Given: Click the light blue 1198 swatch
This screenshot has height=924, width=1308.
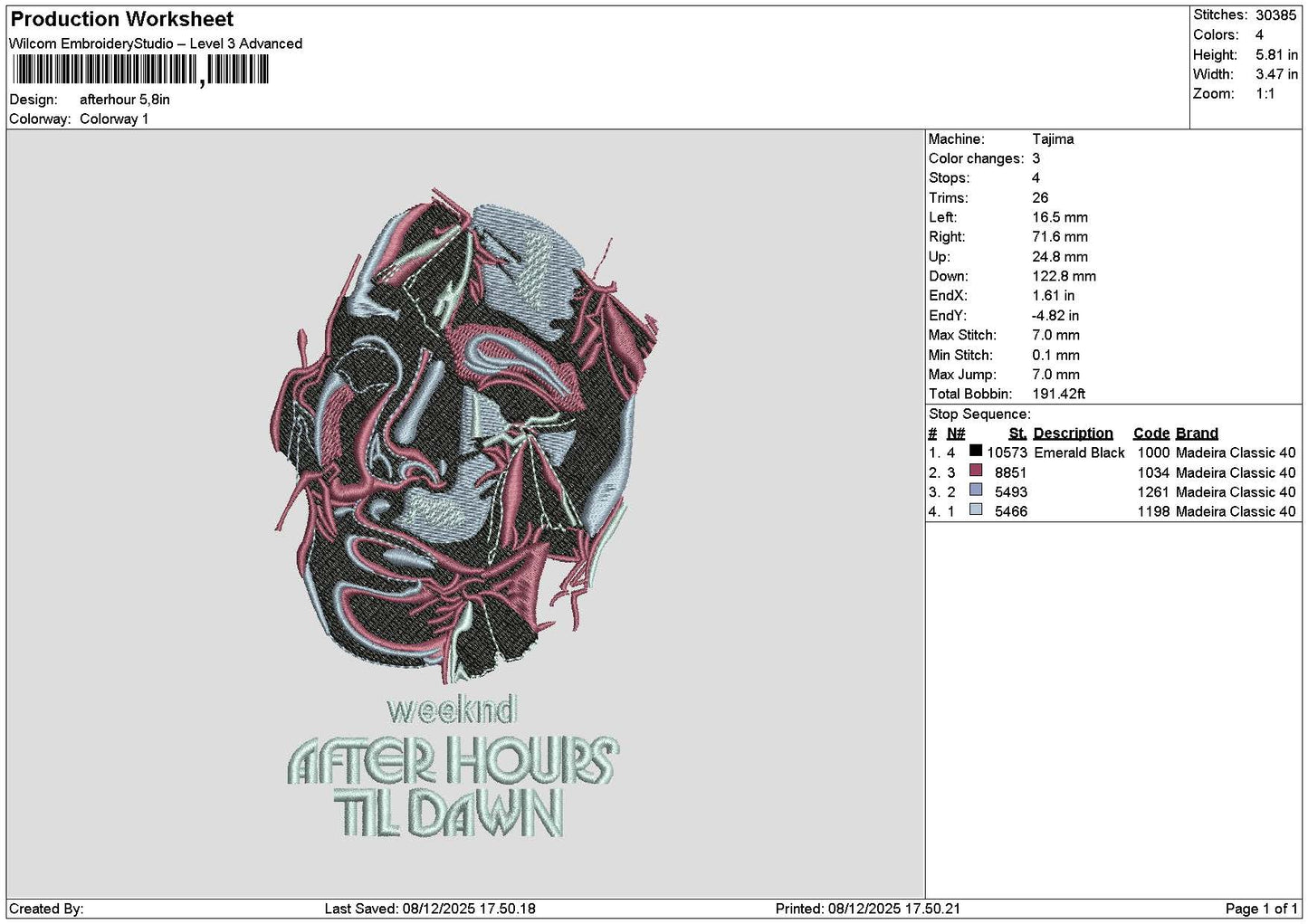Looking at the screenshot, I should (x=976, y=510).
